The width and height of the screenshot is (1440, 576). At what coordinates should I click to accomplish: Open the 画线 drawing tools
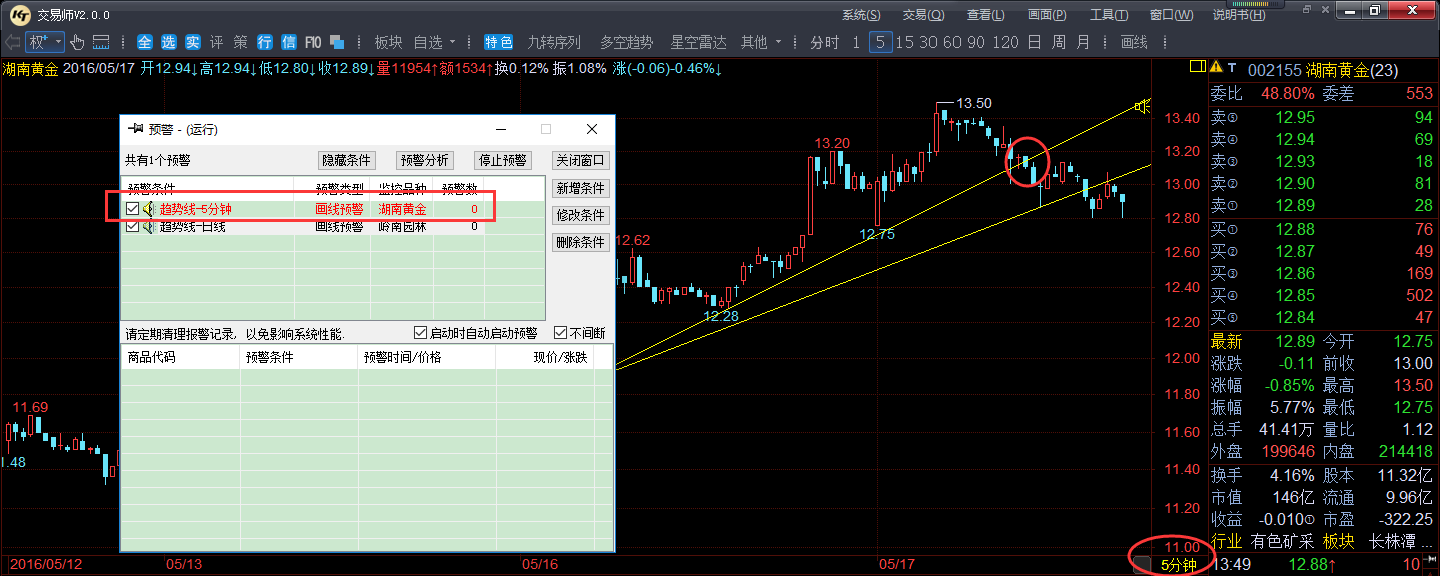point(1134,42)
